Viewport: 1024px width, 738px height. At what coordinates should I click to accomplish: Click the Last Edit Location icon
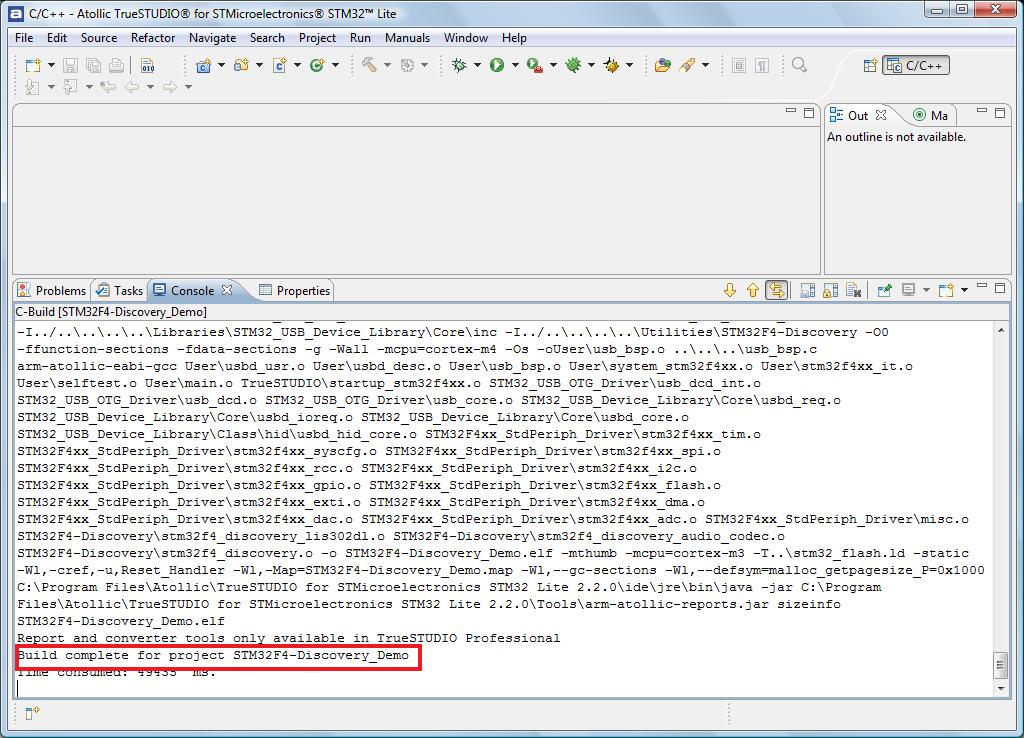(x=108, y=87)
